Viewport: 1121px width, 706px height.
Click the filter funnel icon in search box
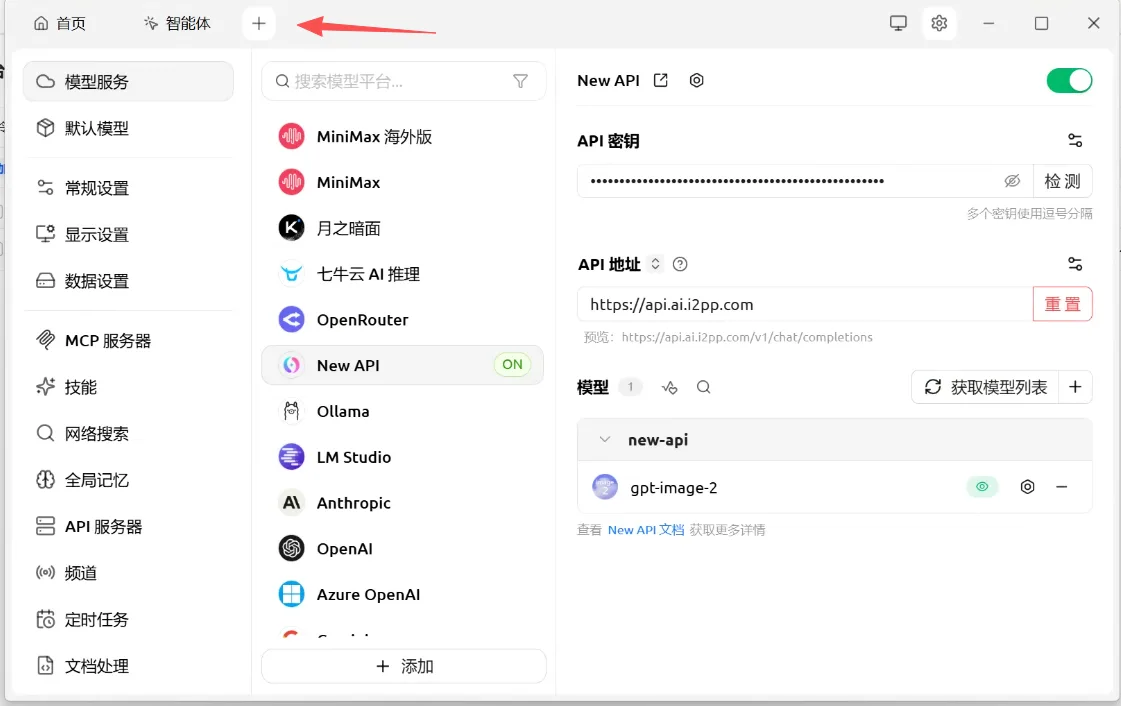pos(520,81)
